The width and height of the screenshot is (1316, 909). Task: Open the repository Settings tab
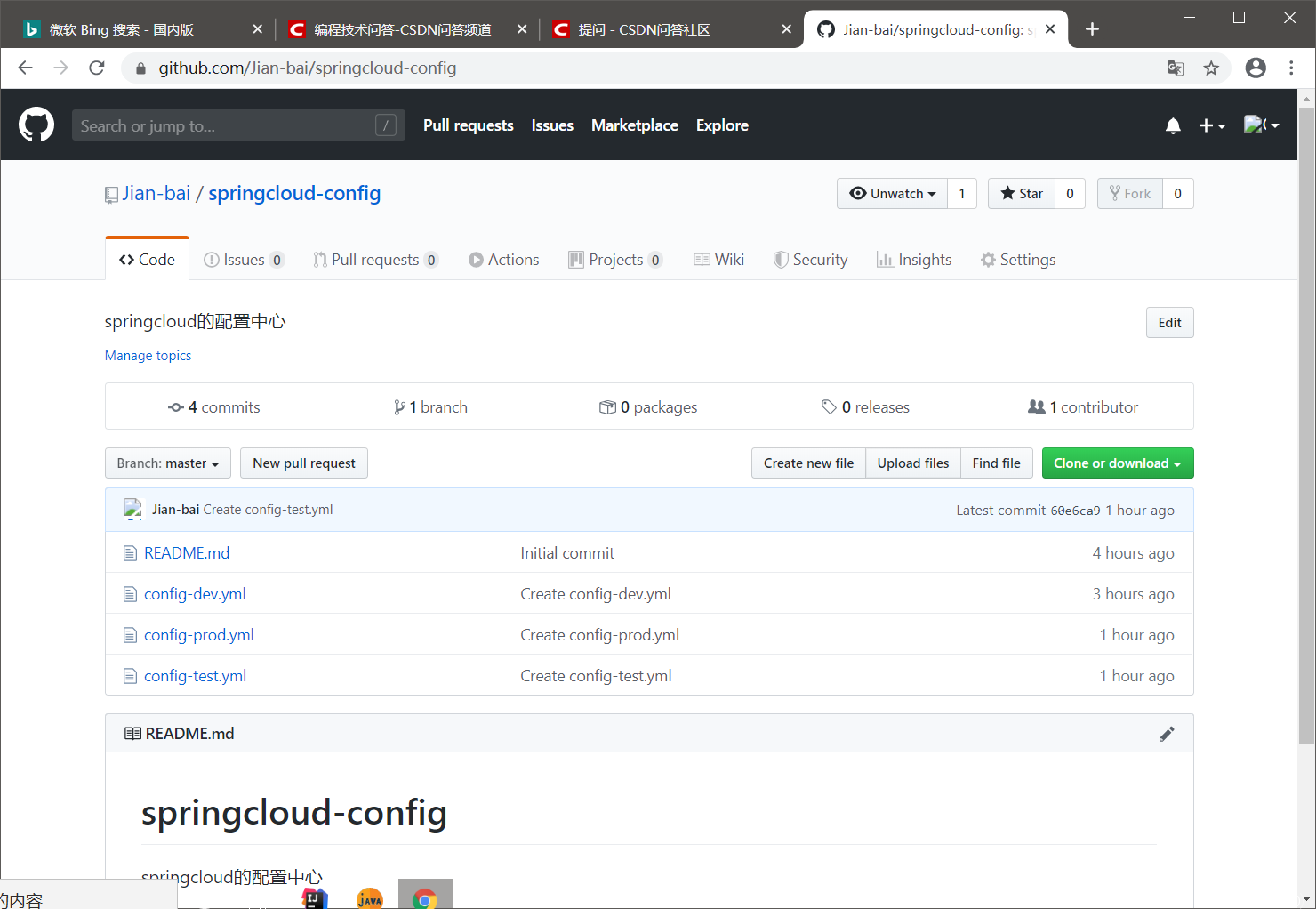pyautogui.click(x=1018, y=260)
